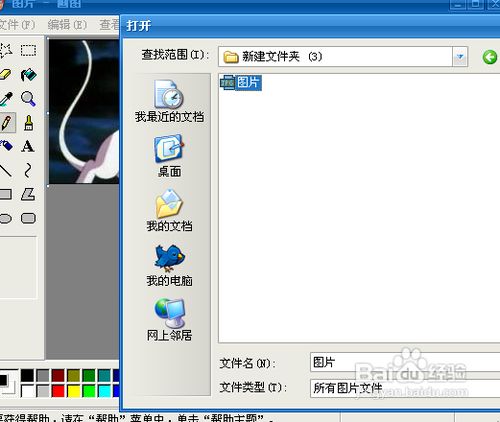Select the Fill with Color bucket tool
The image size is (500, 422).
click(x=28, y=75)
